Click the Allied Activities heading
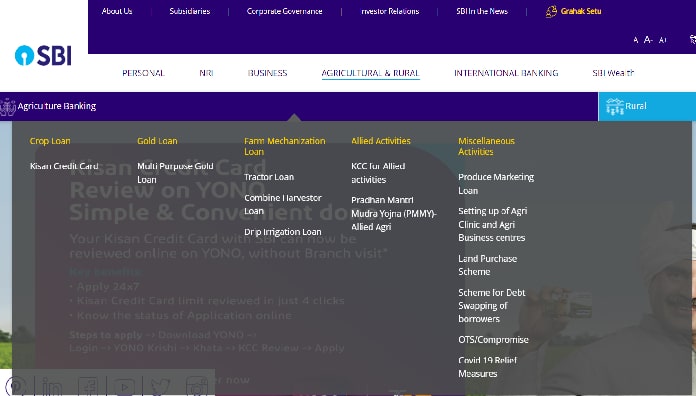The image size is (696, 396). [381, 141]
